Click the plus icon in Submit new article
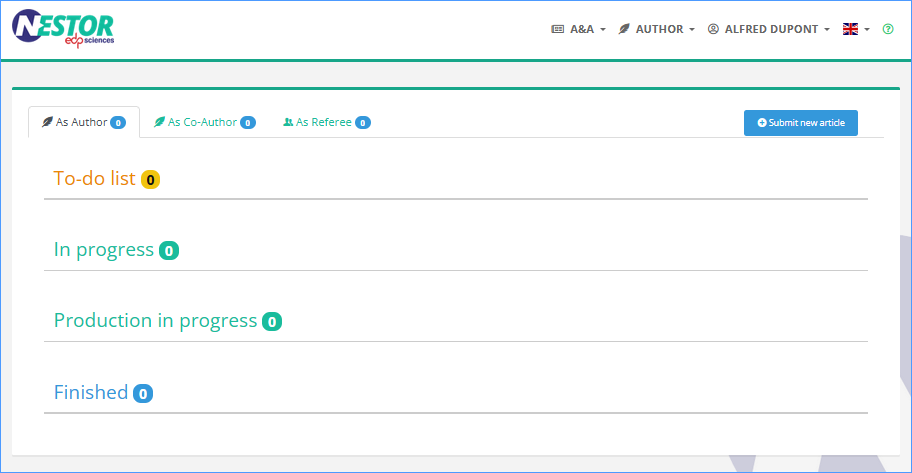This screenshot has height=473, width=912. (x=761, y=123)
